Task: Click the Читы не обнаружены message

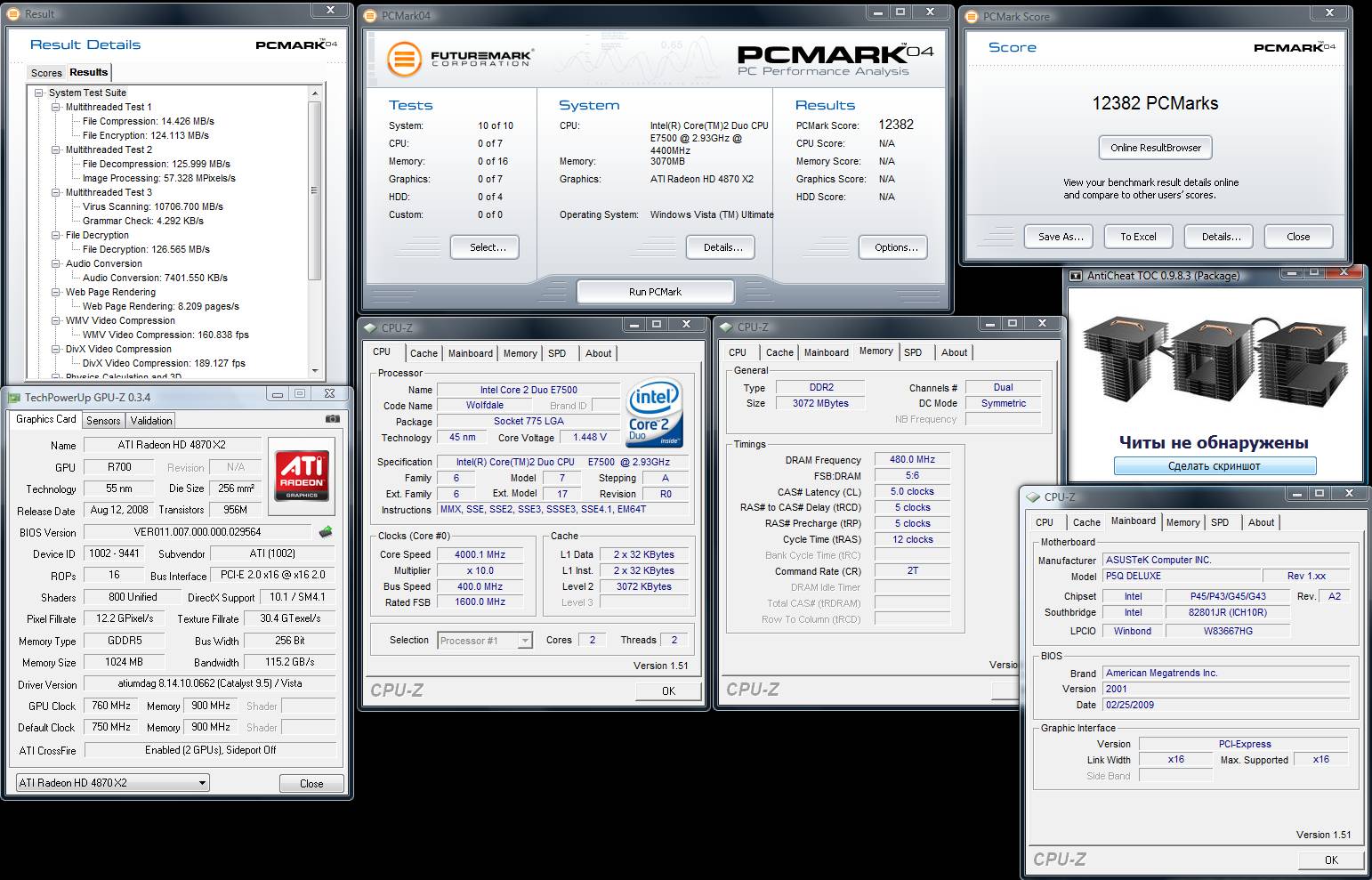Action: pyautogui.click(x=1214, y=442)
